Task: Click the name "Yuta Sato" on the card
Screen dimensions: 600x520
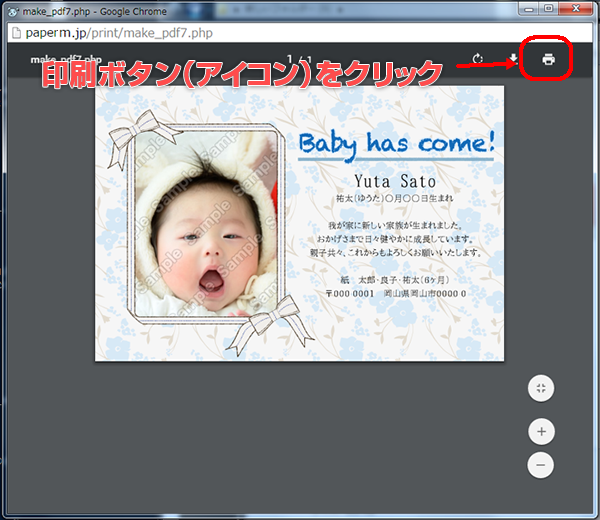Action: (396, 182)
